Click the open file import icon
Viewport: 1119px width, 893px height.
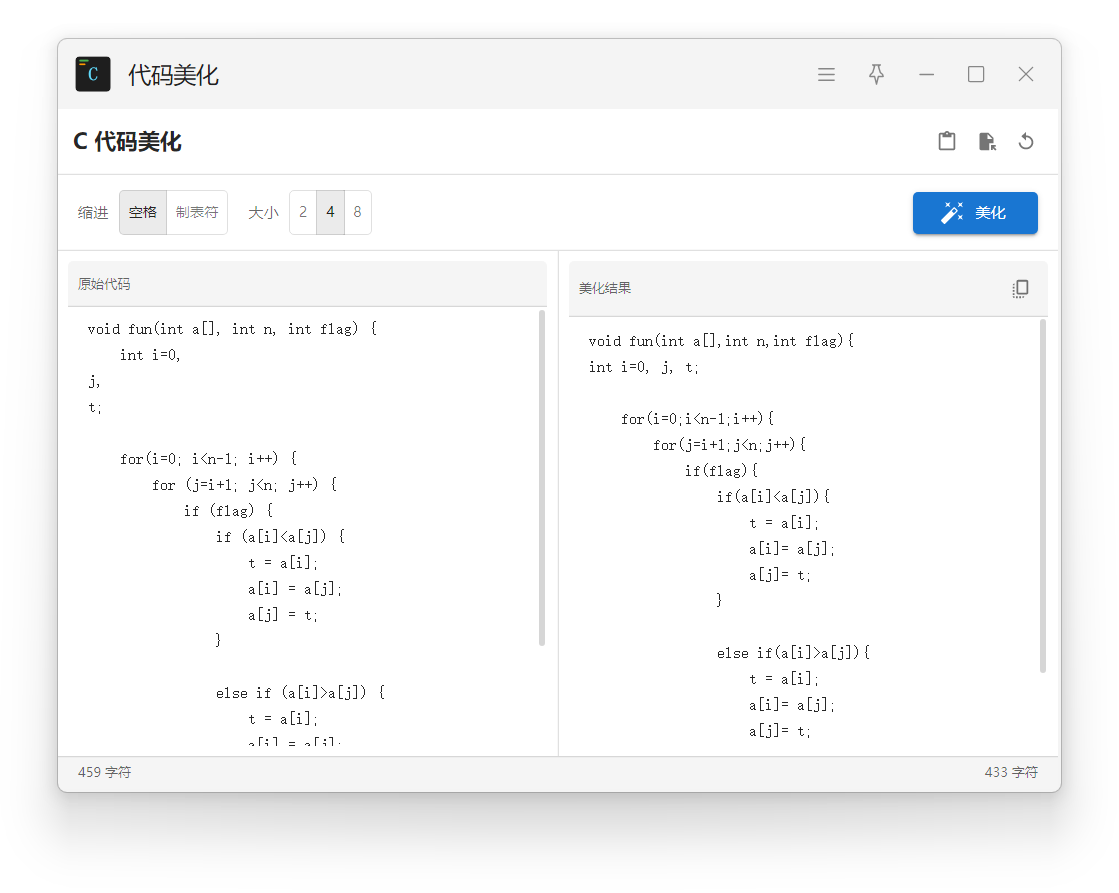tap(986, 142)
